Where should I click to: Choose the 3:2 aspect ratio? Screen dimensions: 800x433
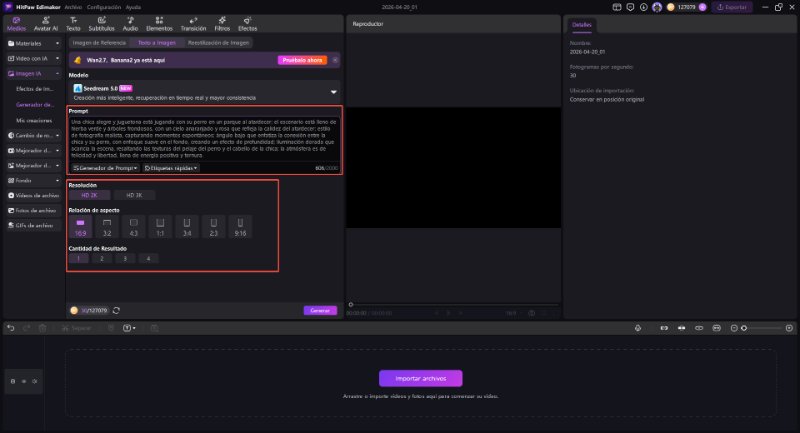coord(107,227)
